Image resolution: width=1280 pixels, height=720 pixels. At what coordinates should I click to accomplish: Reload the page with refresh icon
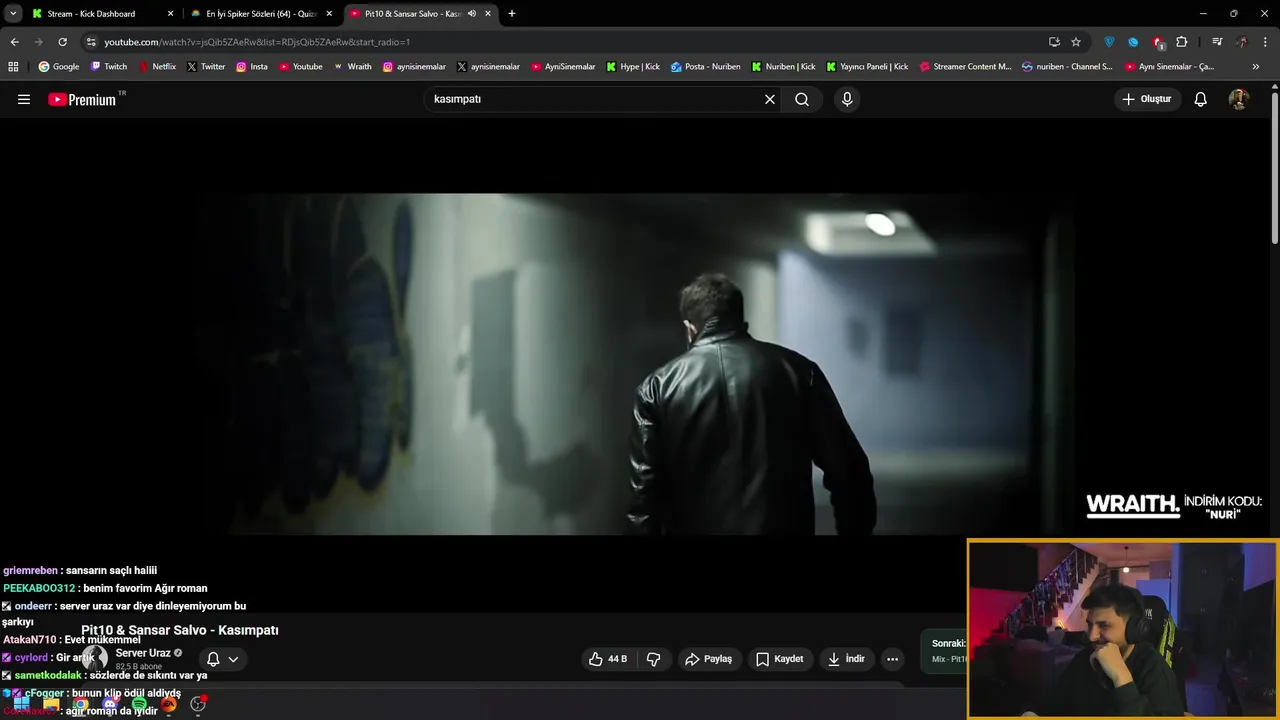(62, 42)
